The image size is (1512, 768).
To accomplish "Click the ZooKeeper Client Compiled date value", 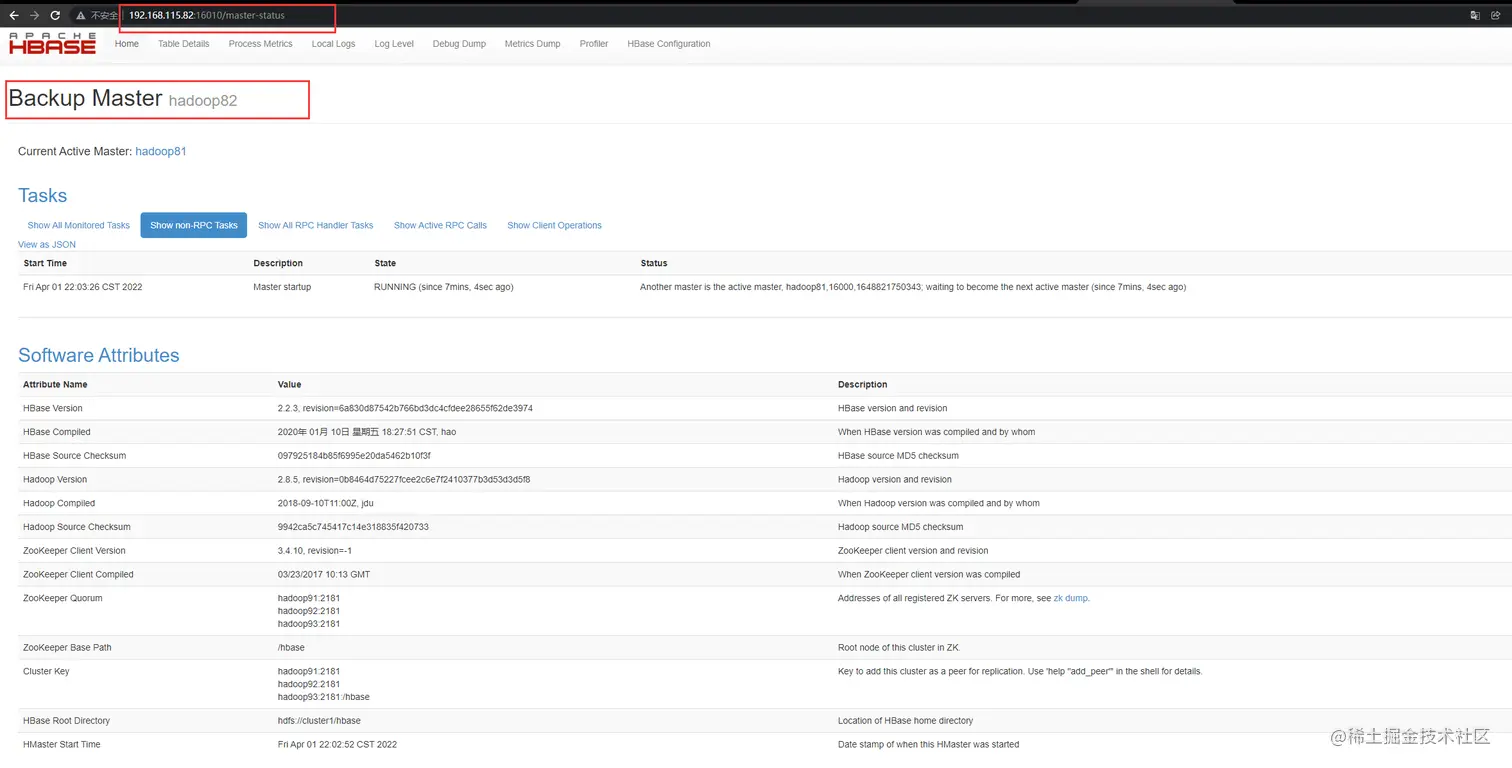I will pyautogui.click(x=326, y=574).
